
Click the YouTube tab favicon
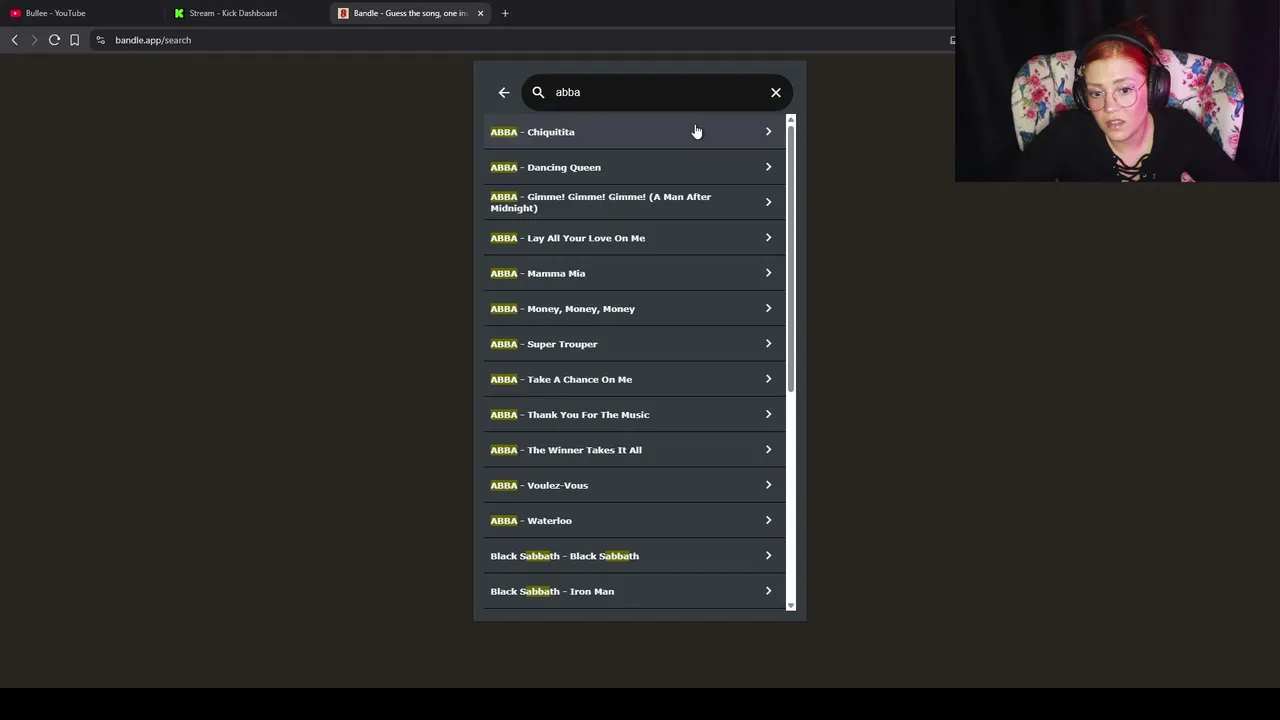point(15,13)
